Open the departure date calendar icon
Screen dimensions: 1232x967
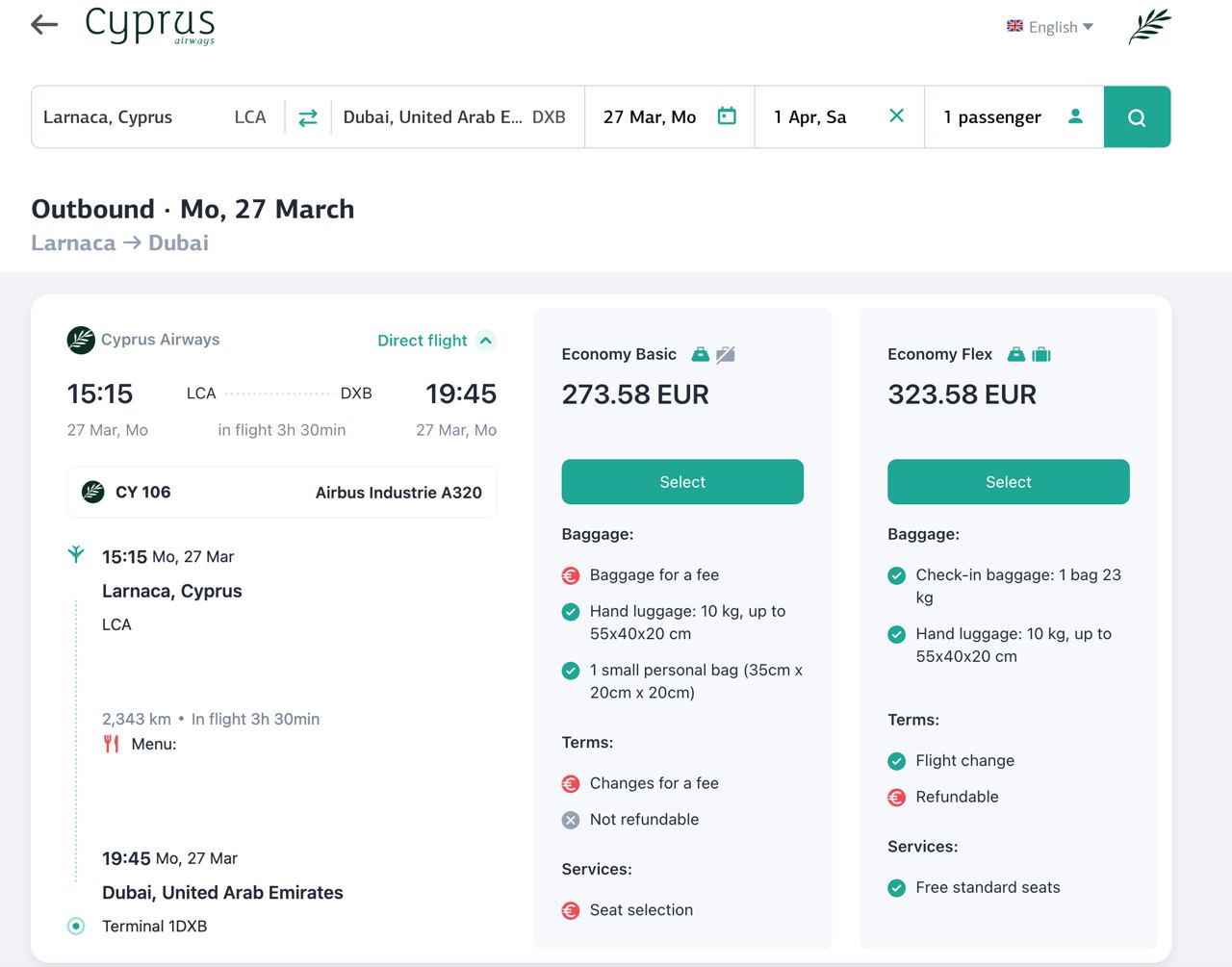coord(727,116)
